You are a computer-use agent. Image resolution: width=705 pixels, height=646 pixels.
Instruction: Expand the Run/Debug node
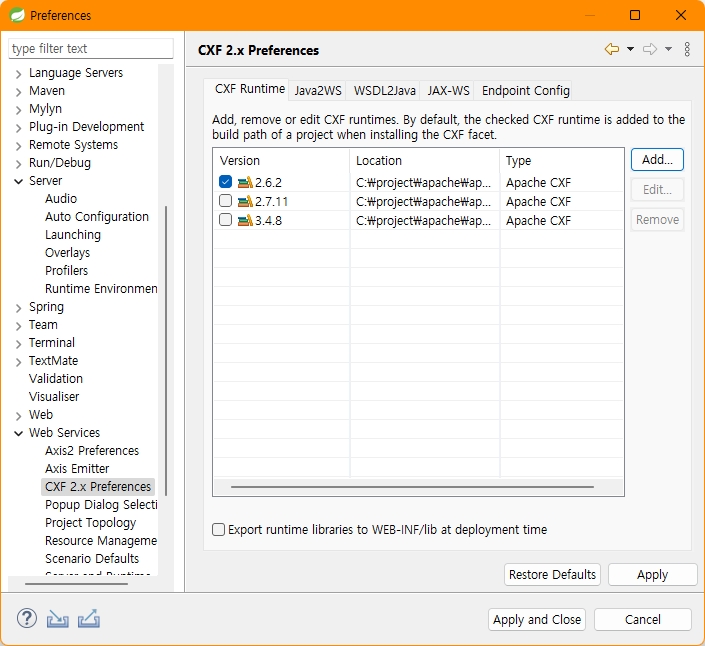[18, 164]
